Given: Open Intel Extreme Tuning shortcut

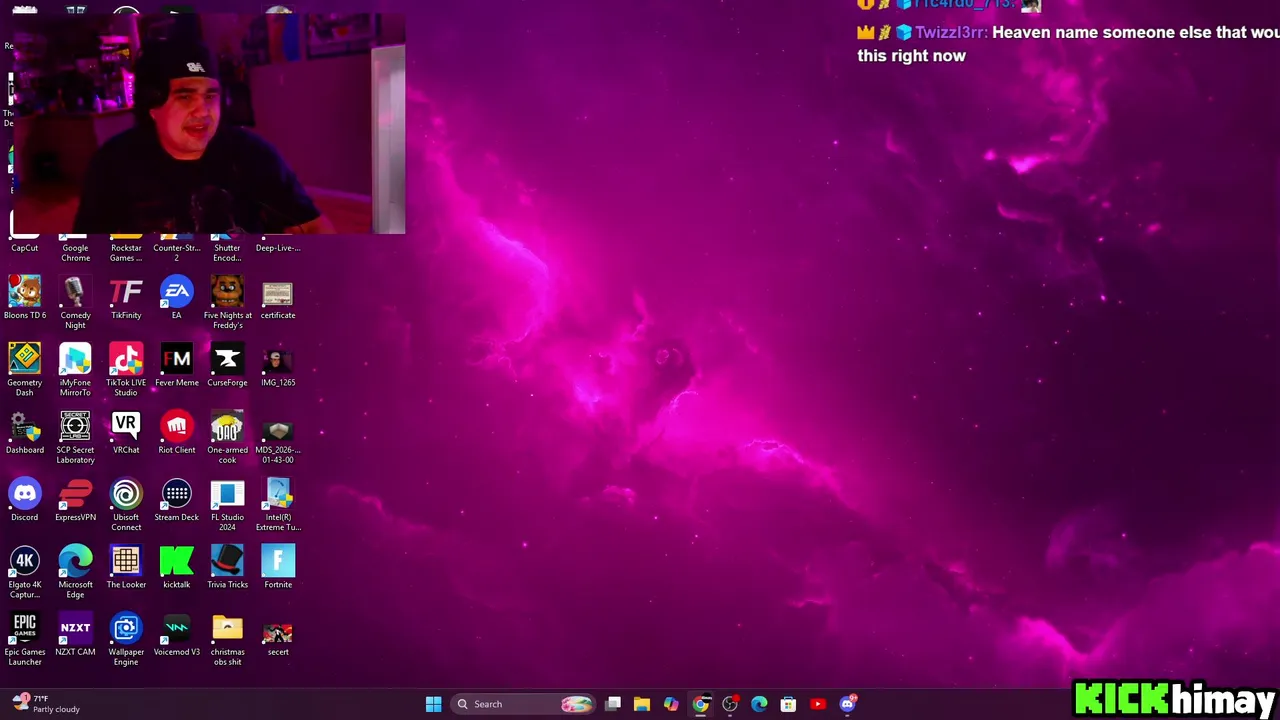Looking at the screenshot, I should click(278, 504).
